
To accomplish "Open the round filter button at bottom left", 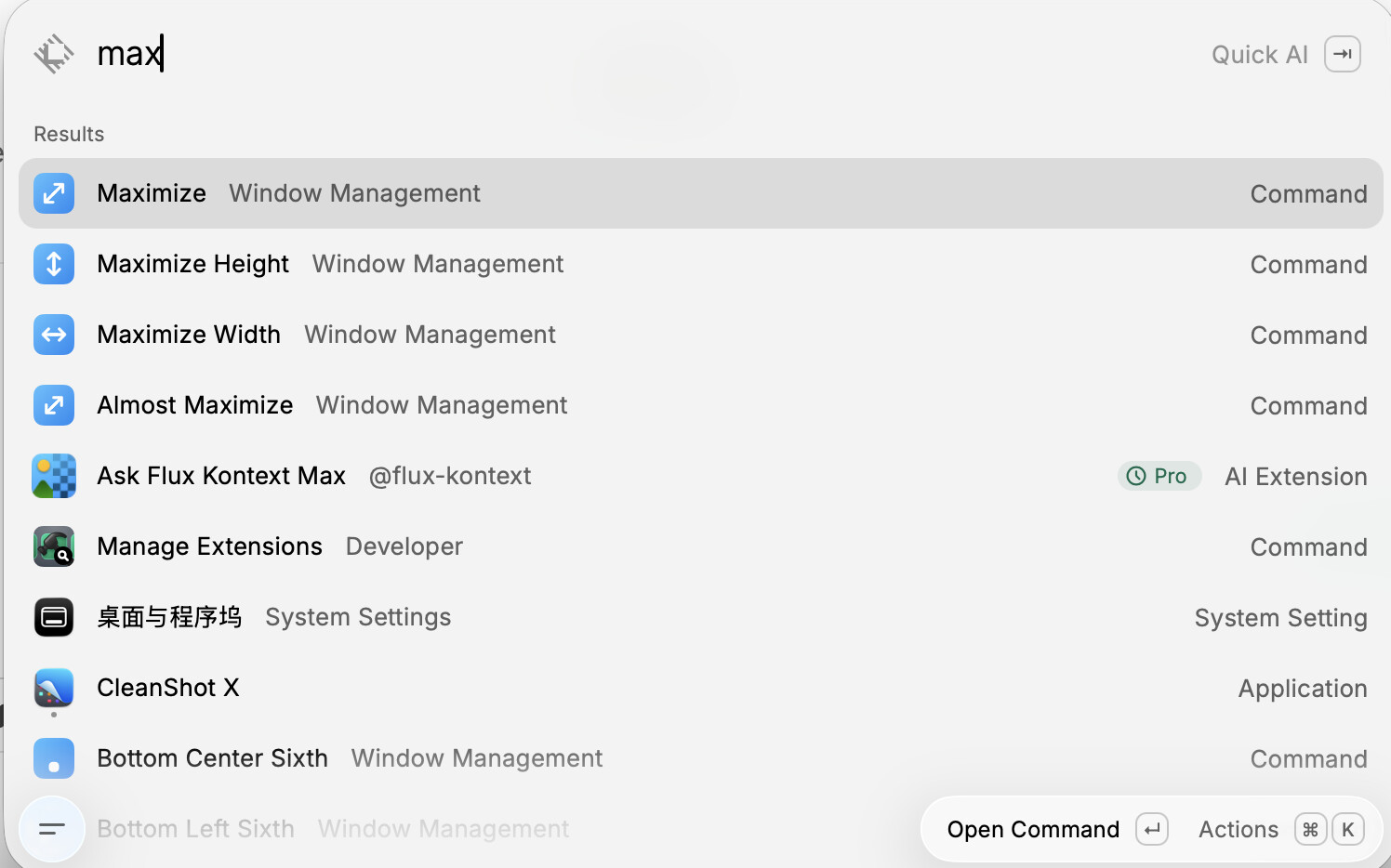I will click(x=52, y=829).
